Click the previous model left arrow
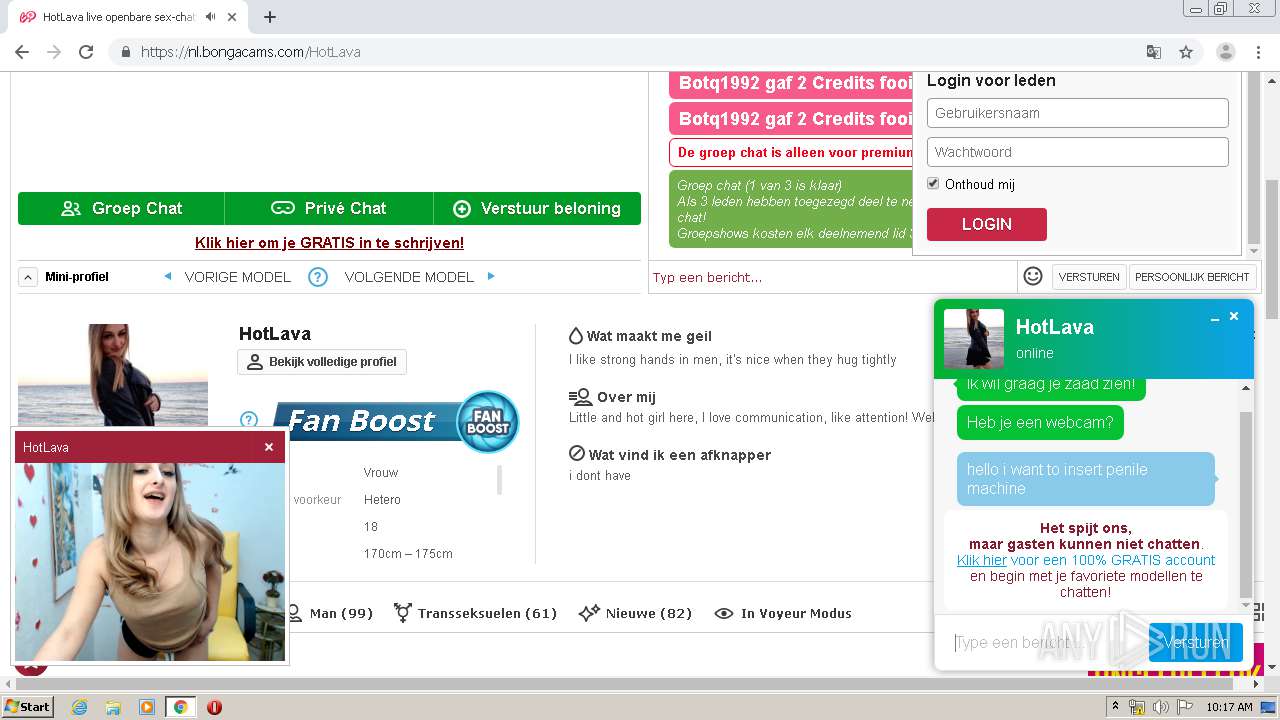The image size is (1280, 720). tap(167, 276)
